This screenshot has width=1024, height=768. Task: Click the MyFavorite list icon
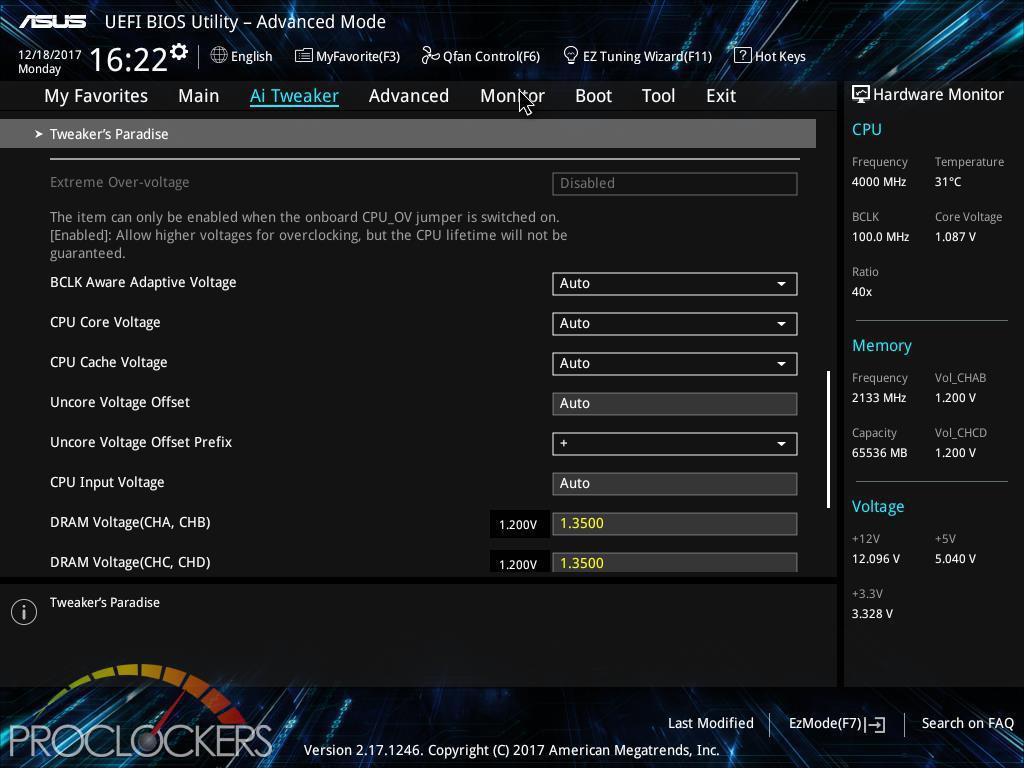click(x=303, y=56)
